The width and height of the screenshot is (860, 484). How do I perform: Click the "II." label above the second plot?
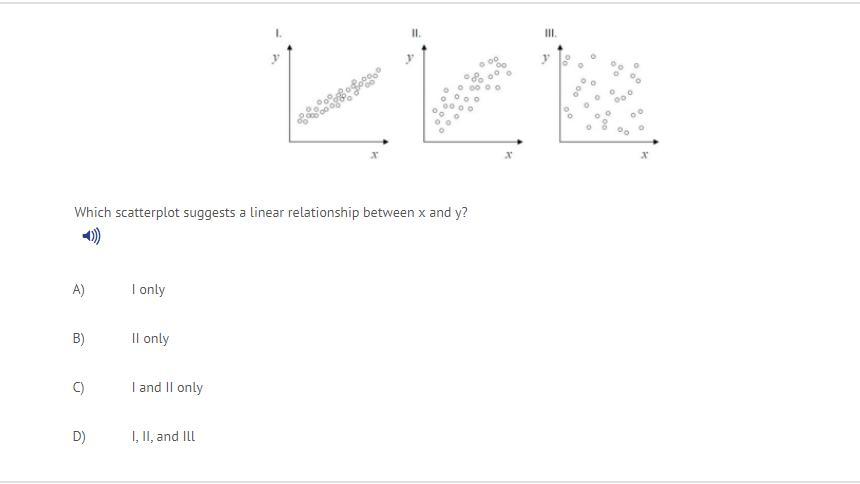(416, 34)
